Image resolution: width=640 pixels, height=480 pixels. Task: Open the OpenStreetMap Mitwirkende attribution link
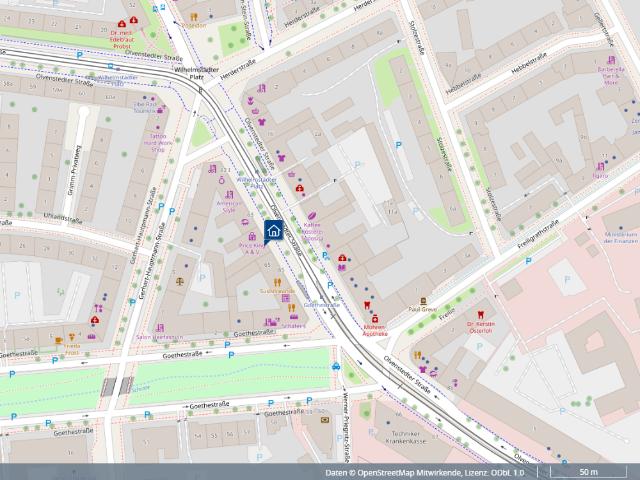[x=410, y=472]
